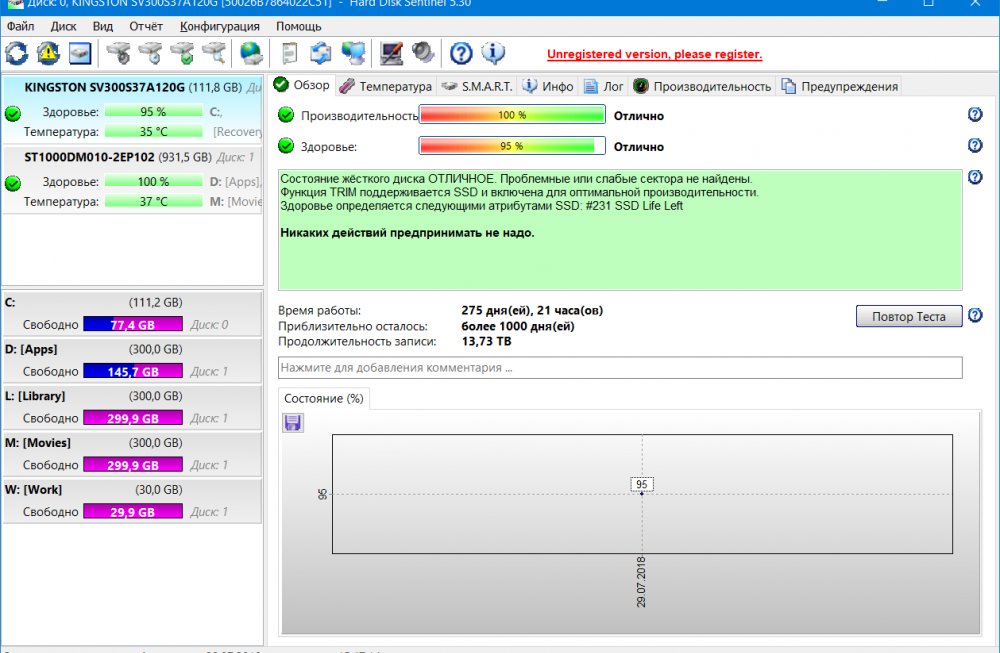Open the blue question mark help toolbar icon

tap(461, 53)
